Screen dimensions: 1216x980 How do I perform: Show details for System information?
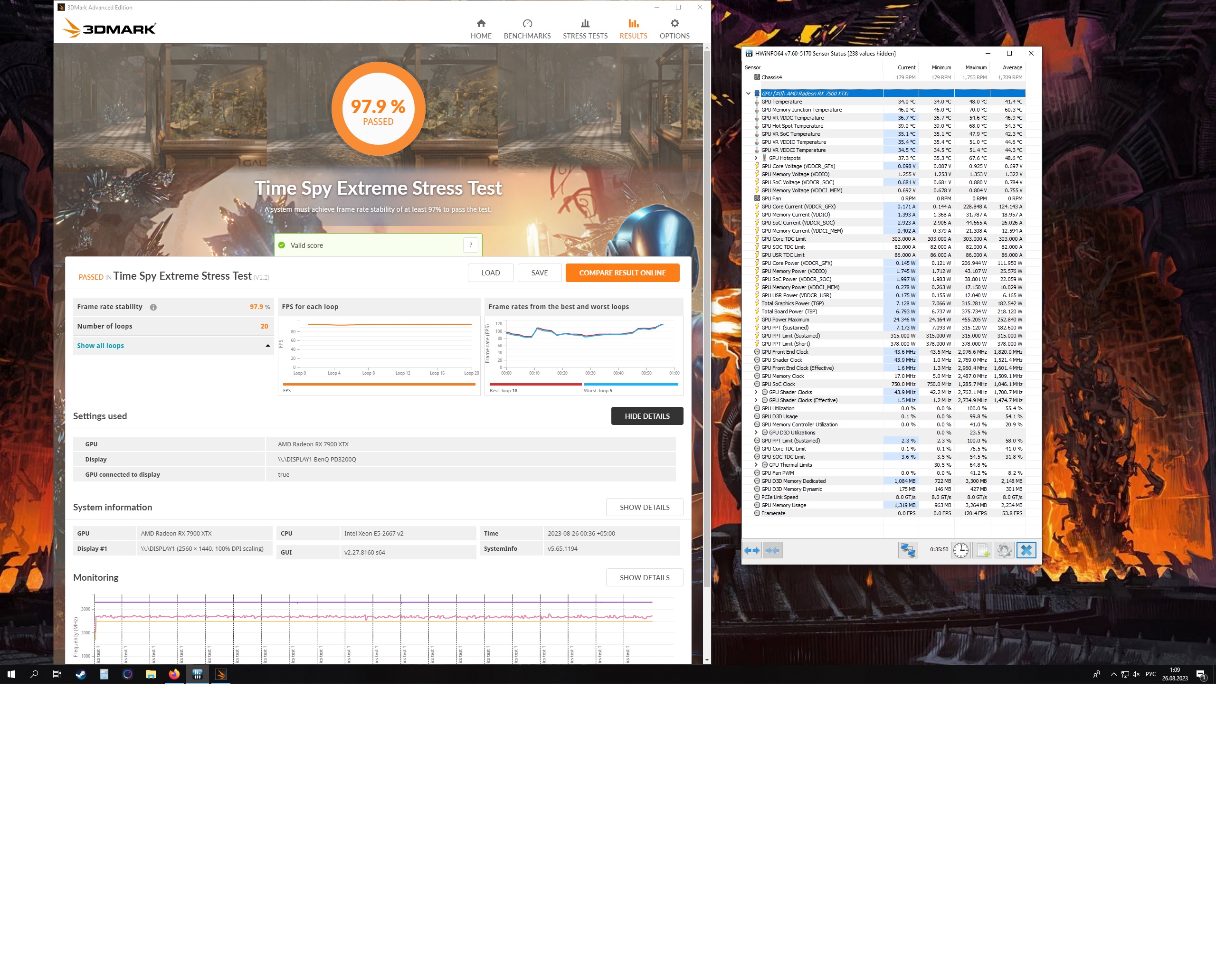(x=644, y=507)
